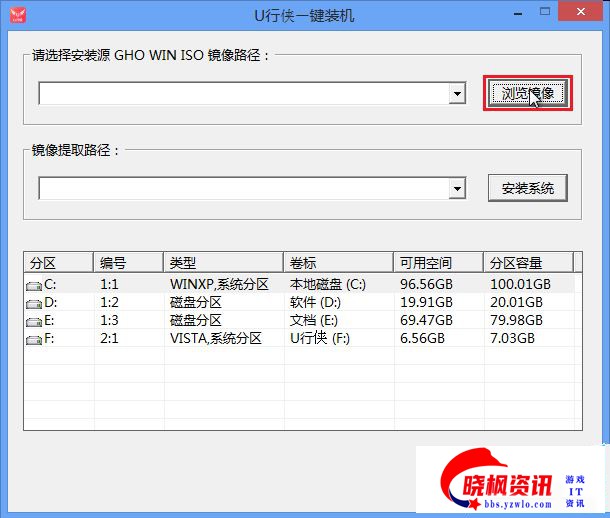Click the drive icon beside F: partition
Screen dimensions: 610x518
point(35,339)
